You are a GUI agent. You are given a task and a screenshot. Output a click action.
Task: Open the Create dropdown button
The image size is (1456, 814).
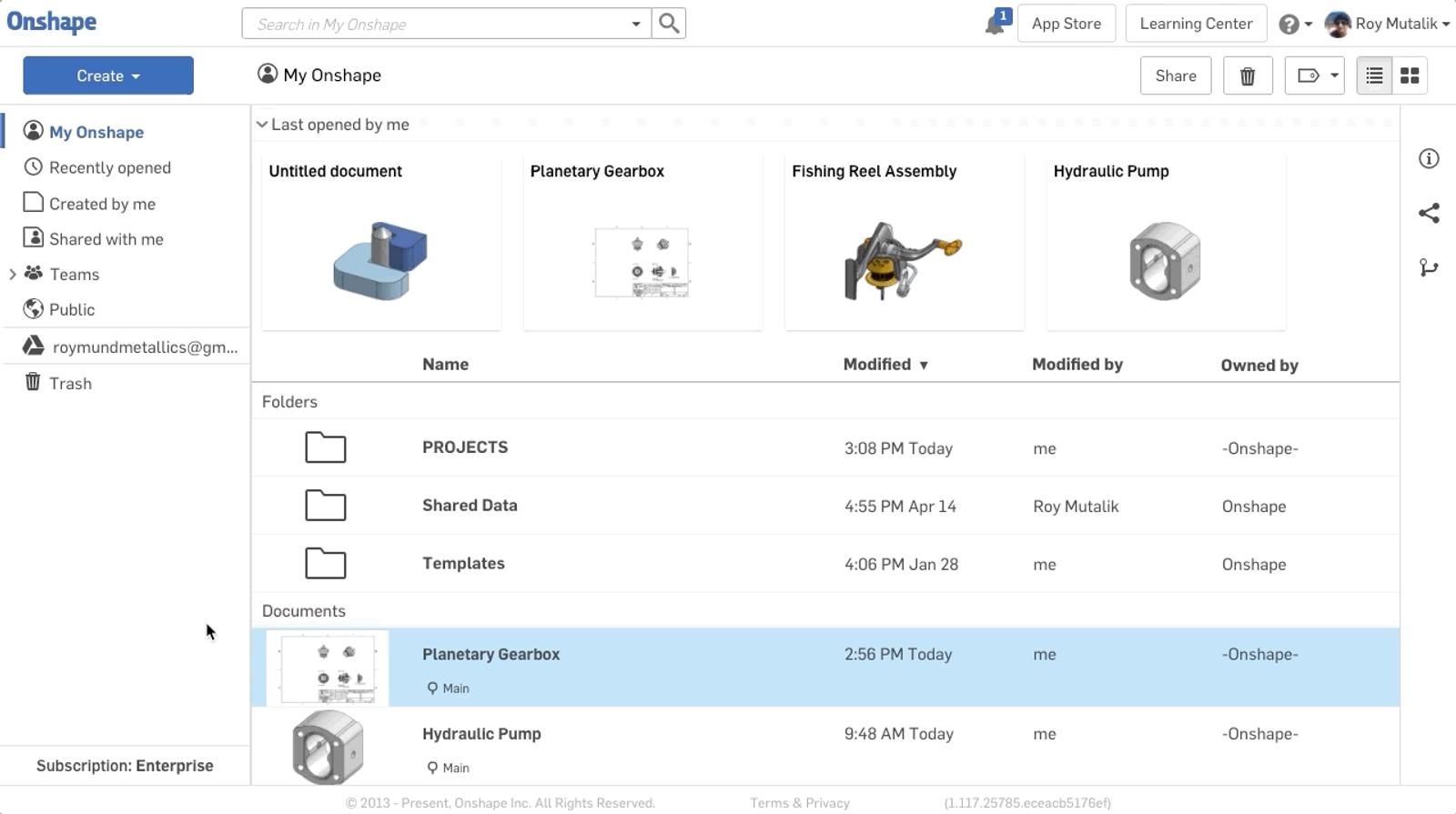(x=108, y=76)
